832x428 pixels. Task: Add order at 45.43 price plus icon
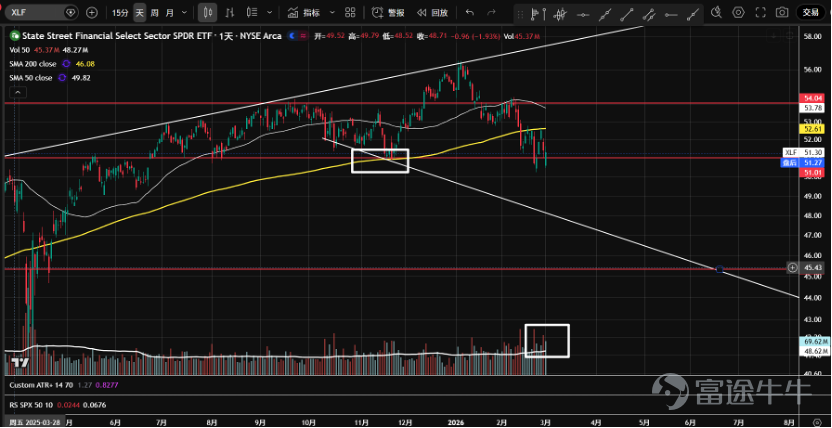coord(792,268)
